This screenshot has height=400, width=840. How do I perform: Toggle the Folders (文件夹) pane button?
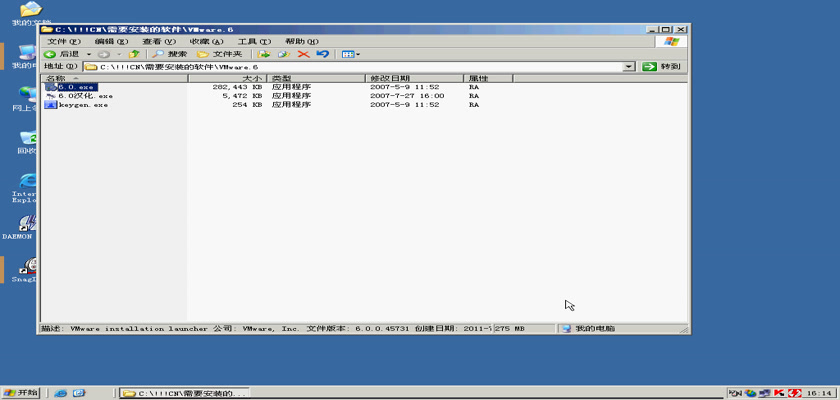220,54
